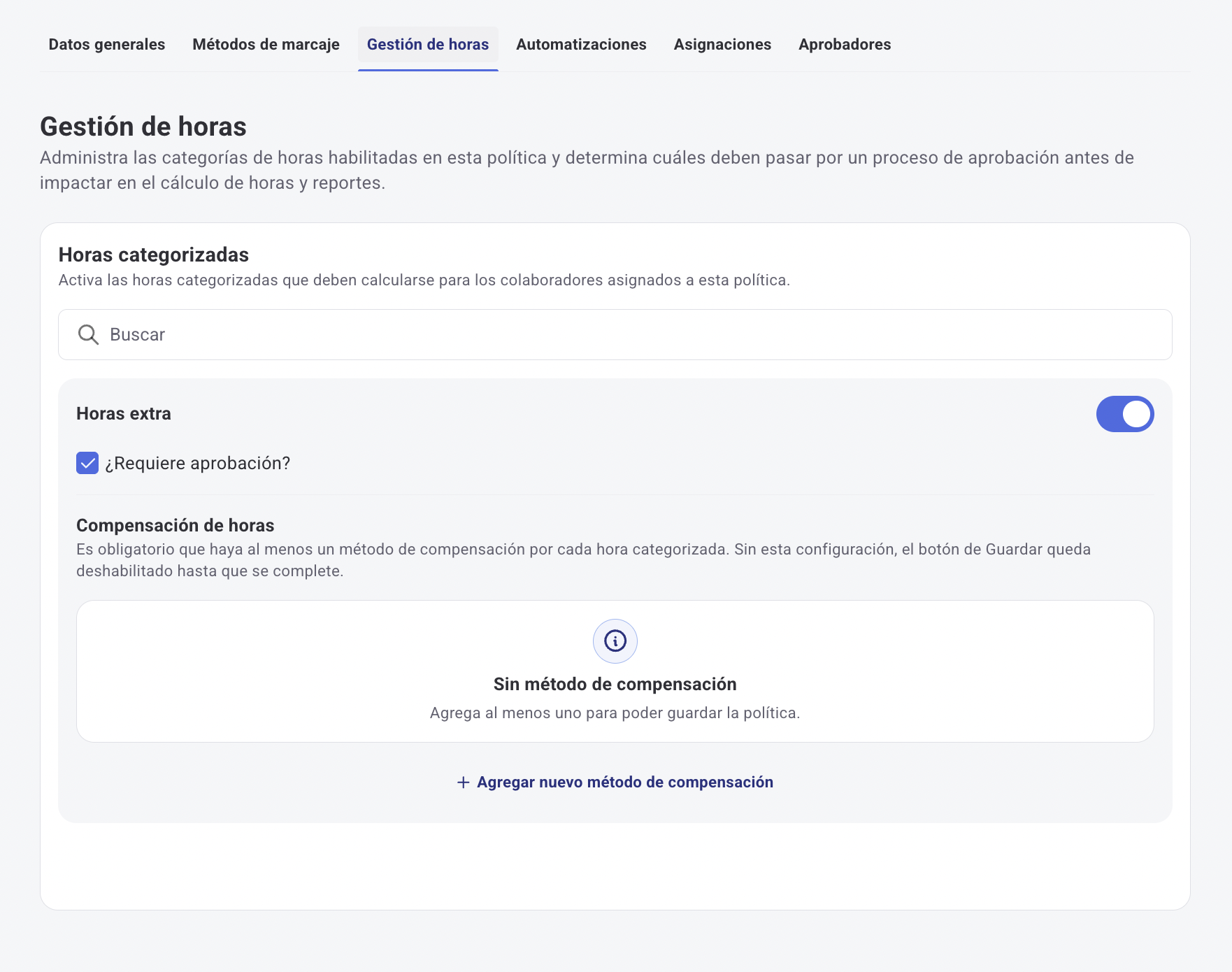Switch to Métodos de marcaje tab
This screenshot has width=1232, height=972.
point(266,45)
